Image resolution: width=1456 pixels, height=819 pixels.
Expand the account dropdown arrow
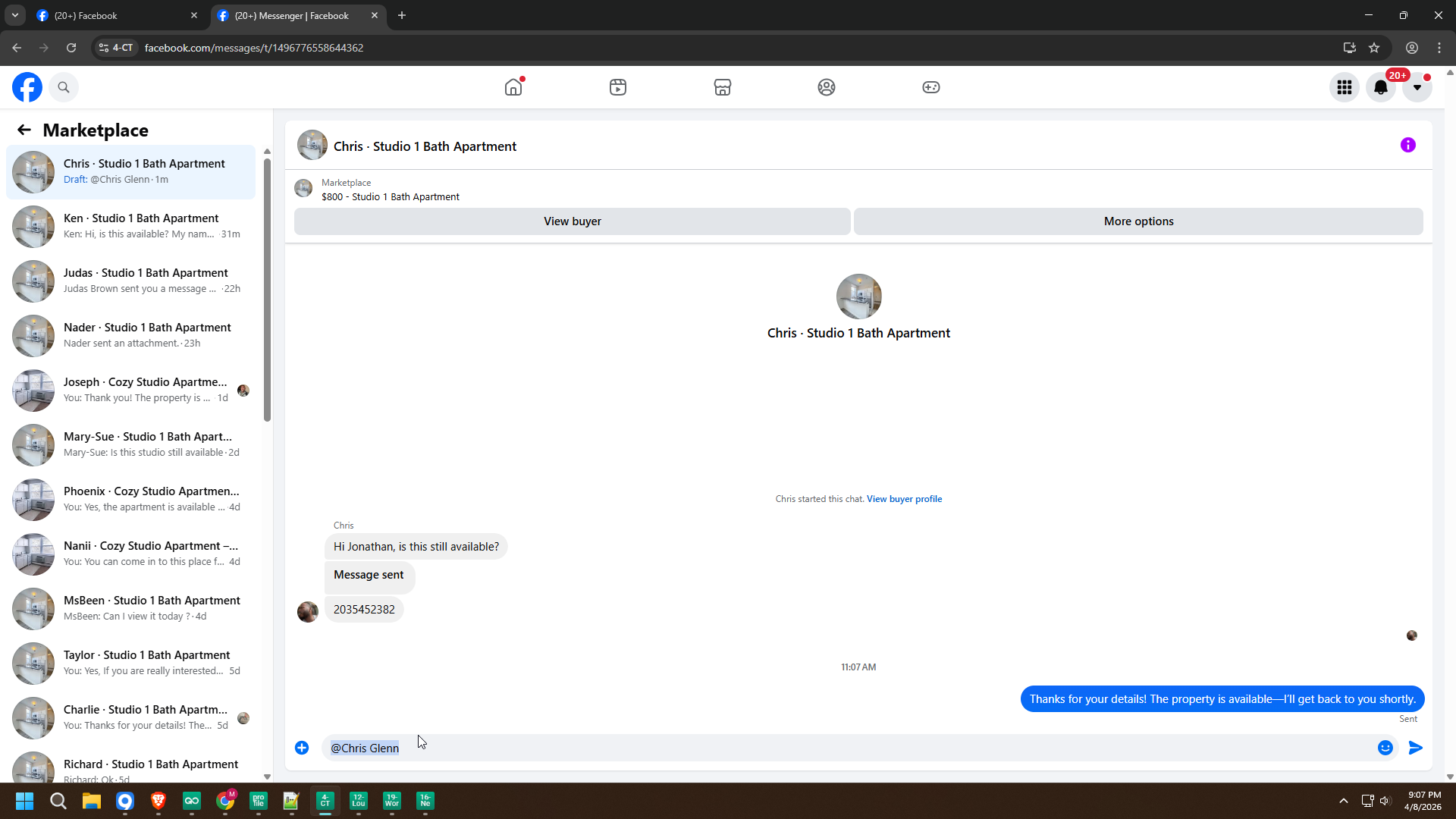pyautogui.click(x=1417, y=87)
